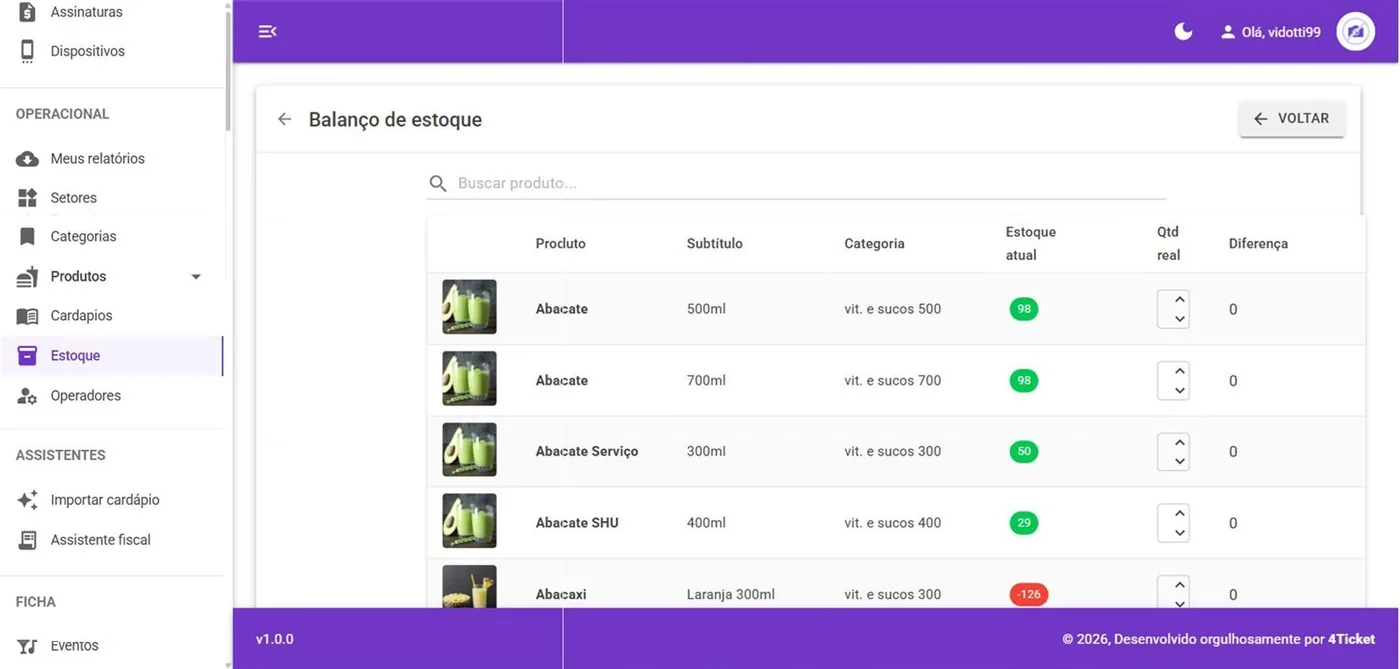
Task: Click the Cardapios open book icon
Action: tap(28, 316)
